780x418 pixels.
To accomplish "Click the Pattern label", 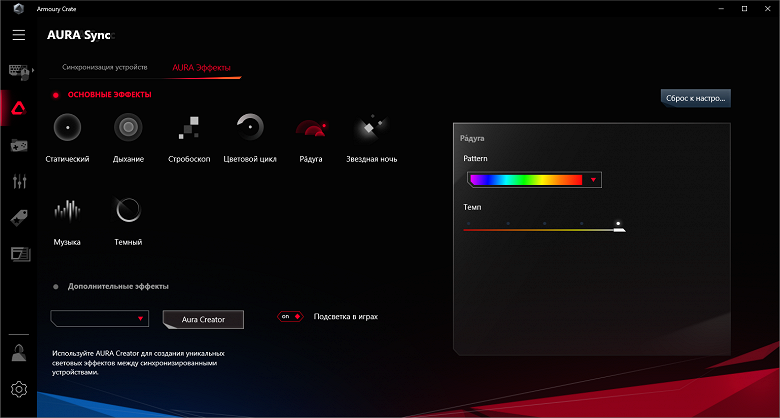I will click(475, 158).
